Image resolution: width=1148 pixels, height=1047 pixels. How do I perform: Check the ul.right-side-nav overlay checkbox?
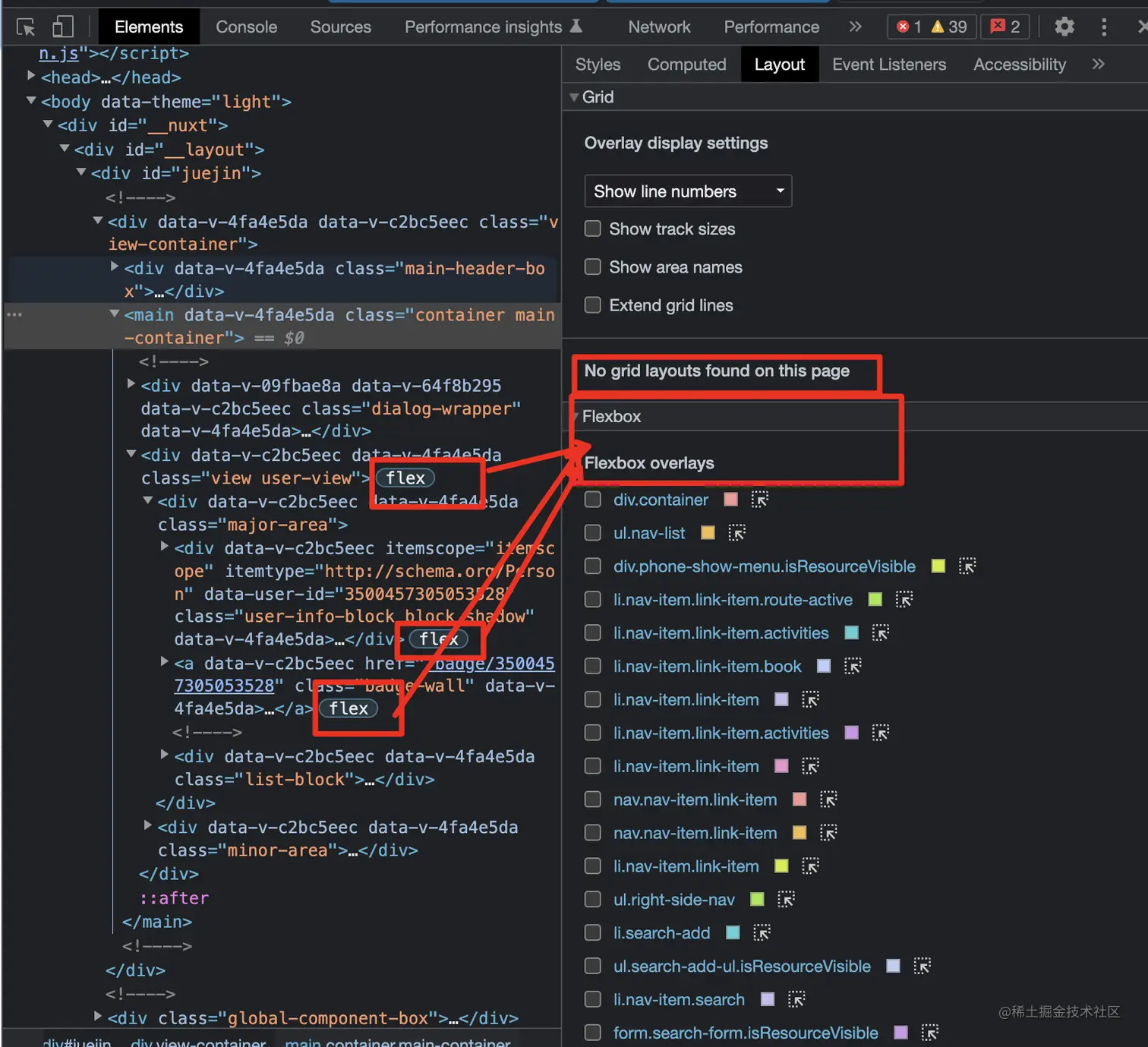pyautogui.click(x=593, y=900)
